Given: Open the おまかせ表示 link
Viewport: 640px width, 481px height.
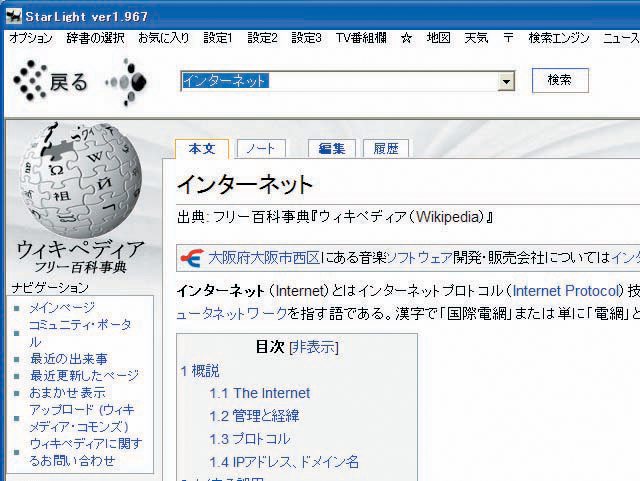Looking at the screenshot, I should click(x=67, y=393).
